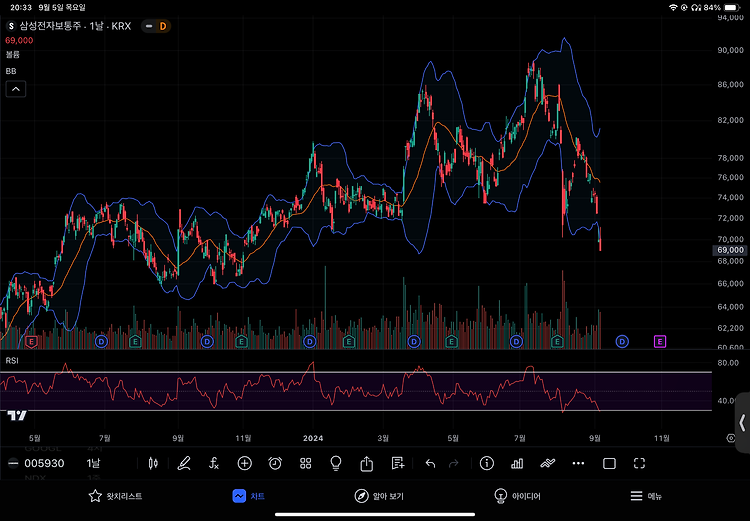Screen dimensions: 750x521
Task: Tap the 69,000 price label on the axis
Action: (x=729, y=250)
